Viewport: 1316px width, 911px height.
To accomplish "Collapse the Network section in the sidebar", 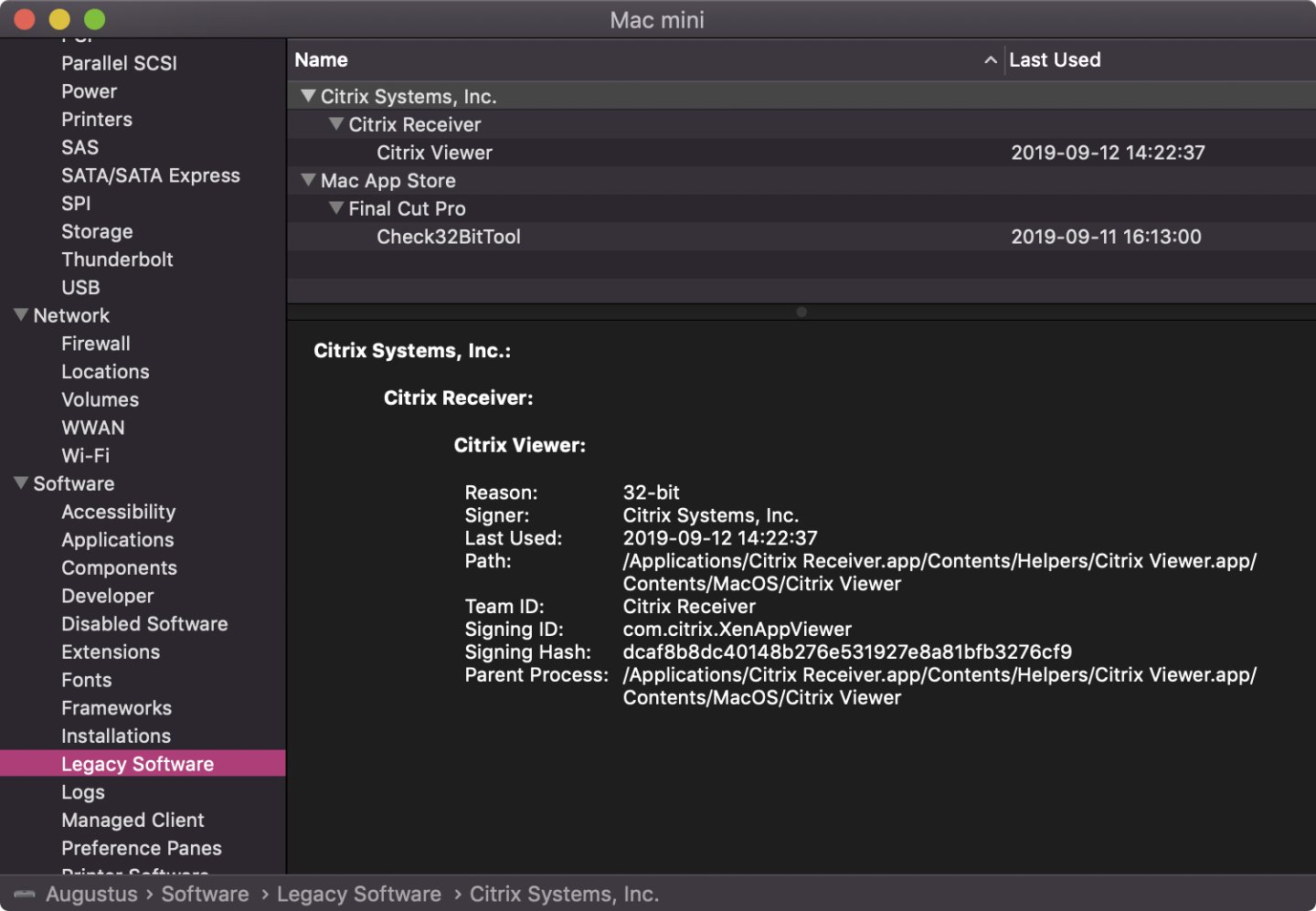I will tap(21, 315).
